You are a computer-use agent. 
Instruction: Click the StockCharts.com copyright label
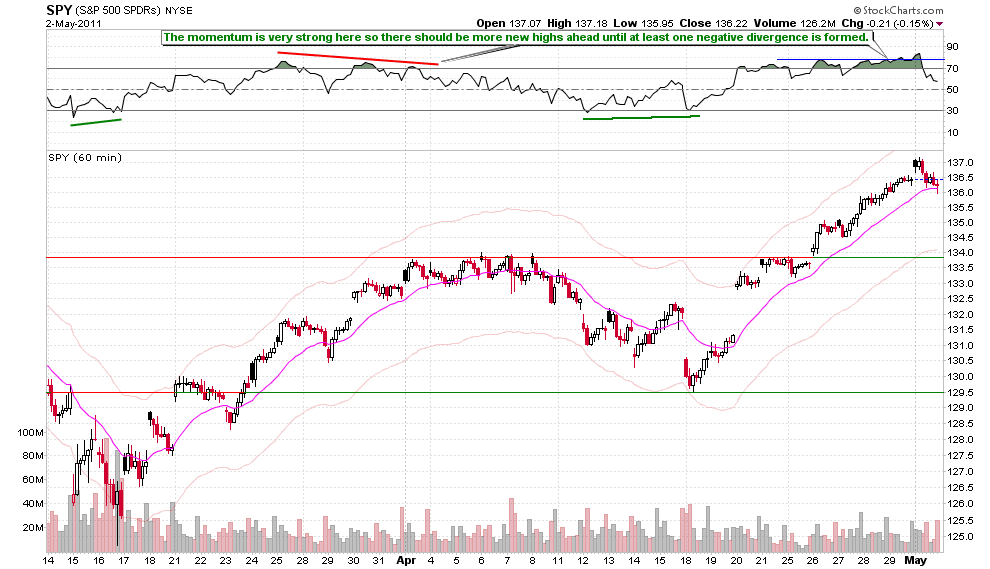coord(898,10)
